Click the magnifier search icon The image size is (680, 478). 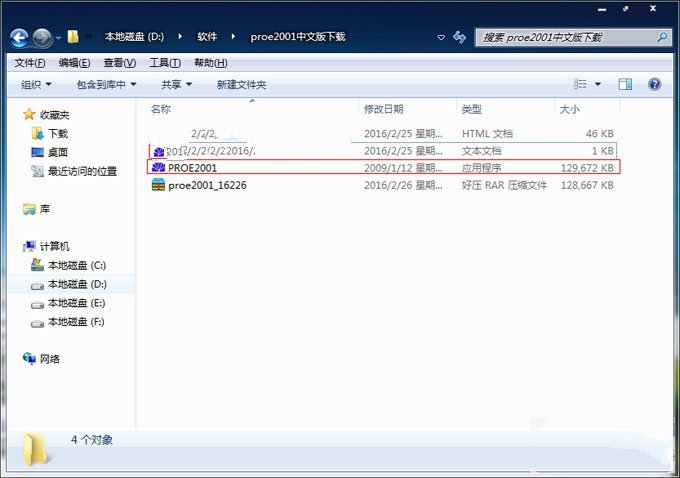coord(662,37)
